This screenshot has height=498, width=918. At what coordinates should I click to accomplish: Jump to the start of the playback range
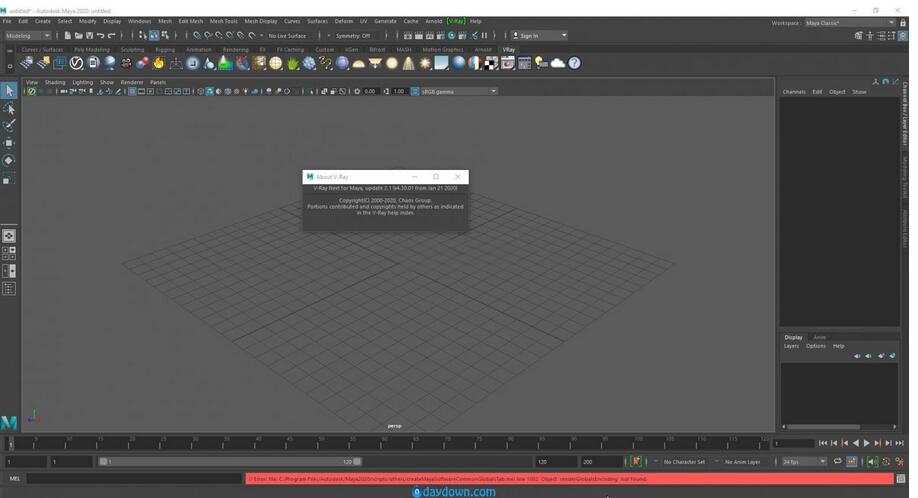coord(823,443)
